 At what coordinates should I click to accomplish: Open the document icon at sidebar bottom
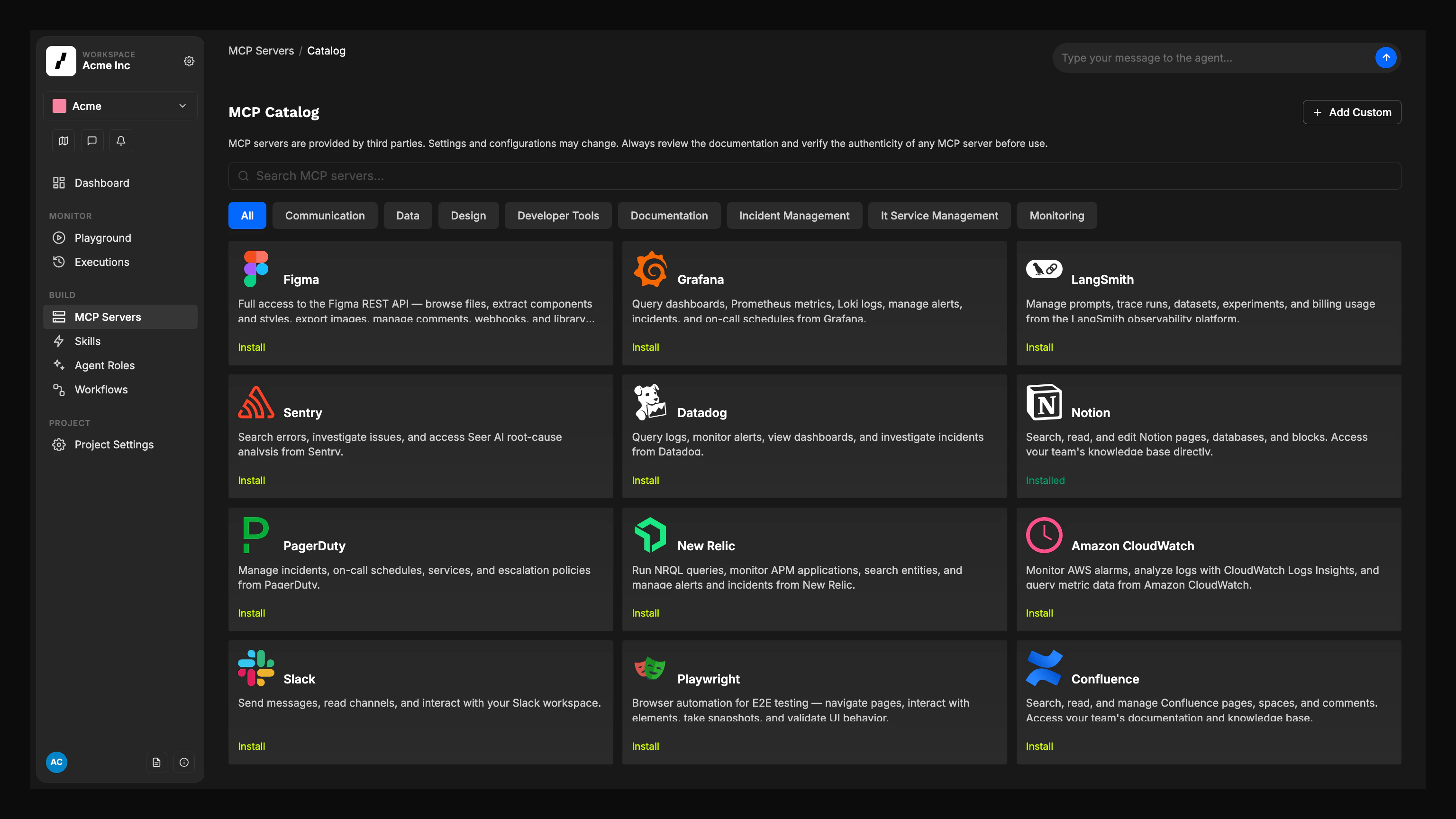(156, 762)
